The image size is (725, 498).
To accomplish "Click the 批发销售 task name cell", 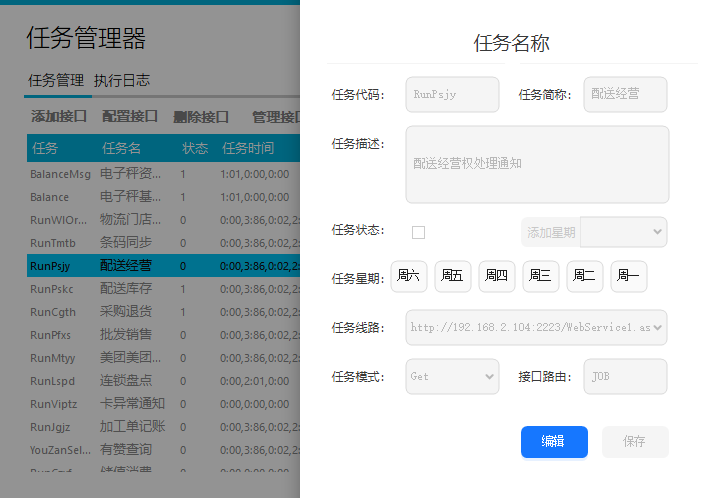I will click(126, 335).
